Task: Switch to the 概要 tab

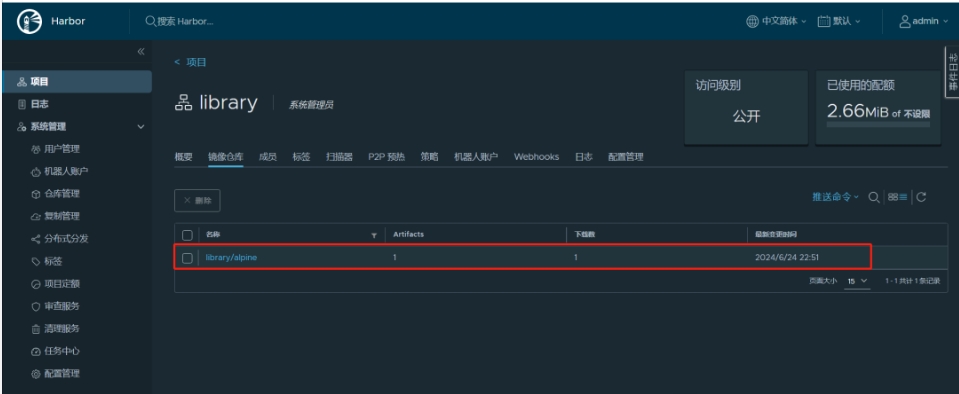Action: [x=183, y=157]
